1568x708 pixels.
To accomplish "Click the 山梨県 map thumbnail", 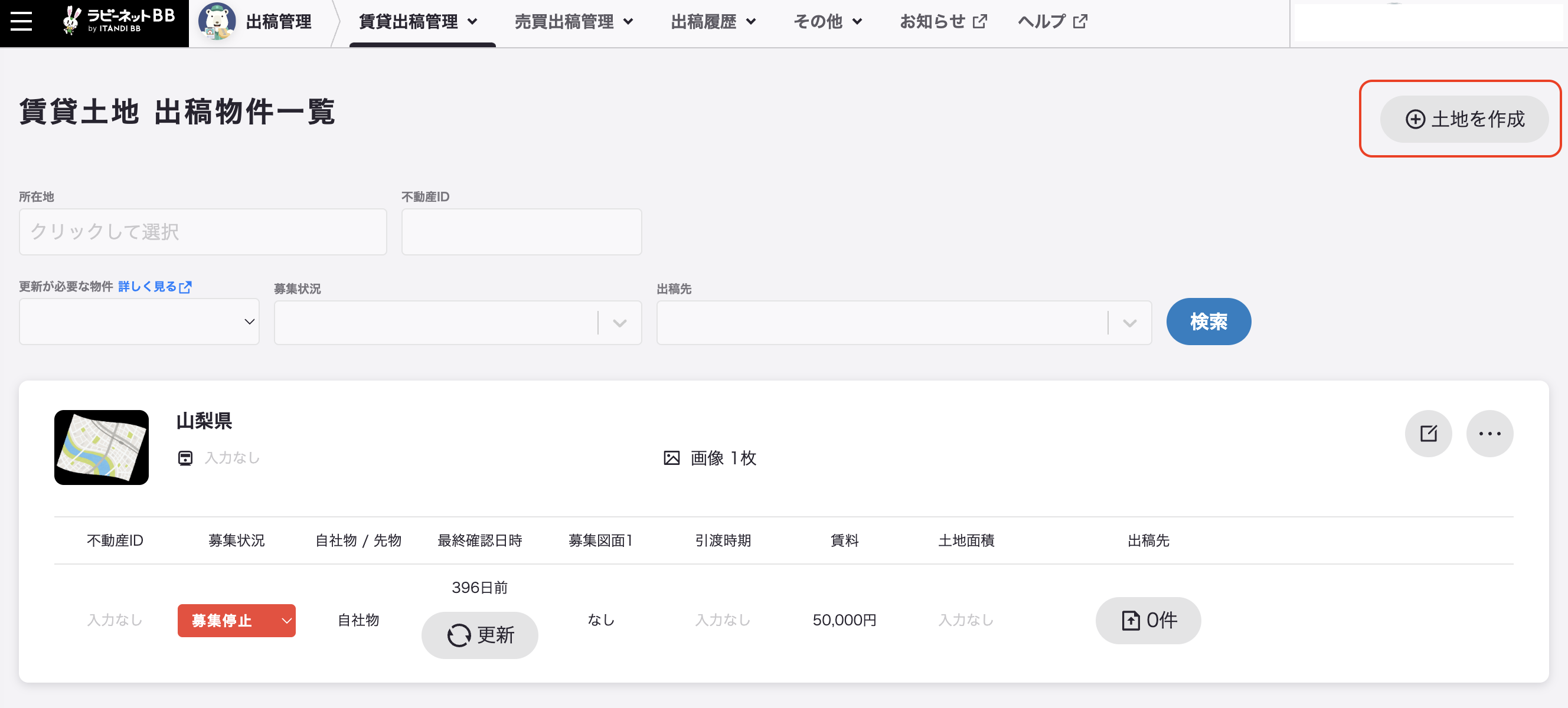I will pos(102,447).
